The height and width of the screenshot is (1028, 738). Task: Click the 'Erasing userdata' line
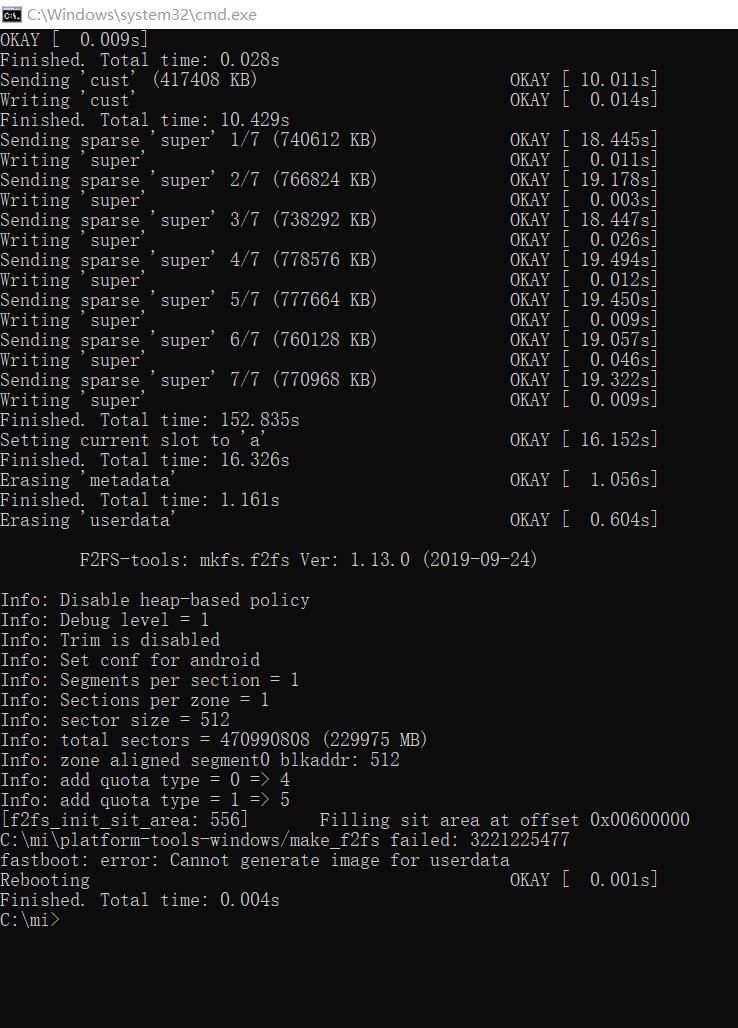point(328,520)
